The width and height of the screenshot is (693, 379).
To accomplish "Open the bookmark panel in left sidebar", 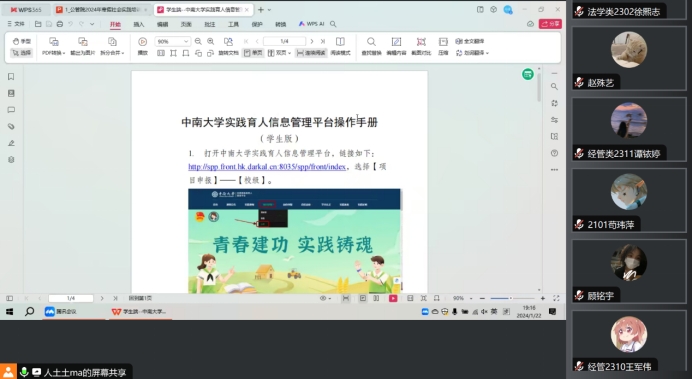I will [11, 76].
